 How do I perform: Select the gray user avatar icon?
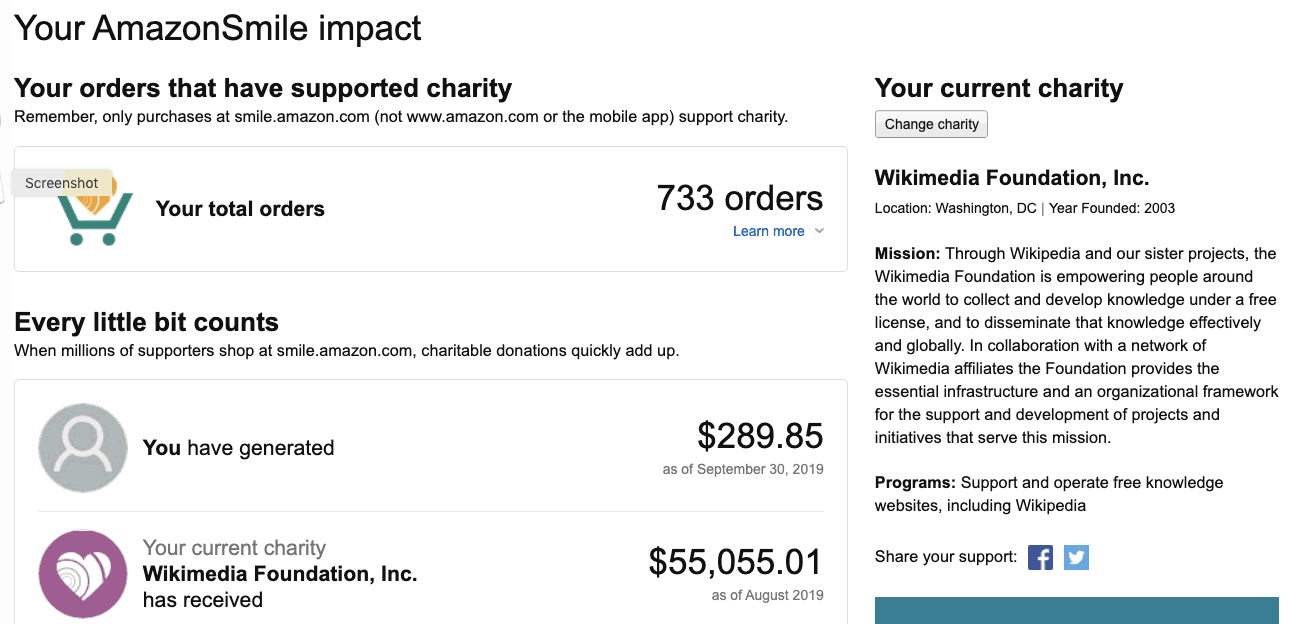pos(83,448)
